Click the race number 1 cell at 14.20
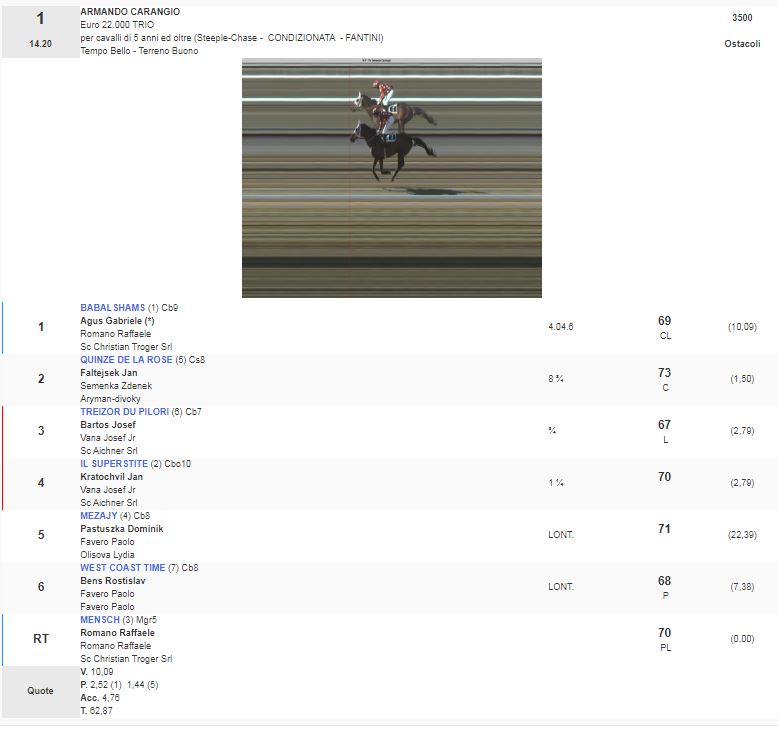The height and width of the screenshot is (732, 778). (x=40, y=31)
